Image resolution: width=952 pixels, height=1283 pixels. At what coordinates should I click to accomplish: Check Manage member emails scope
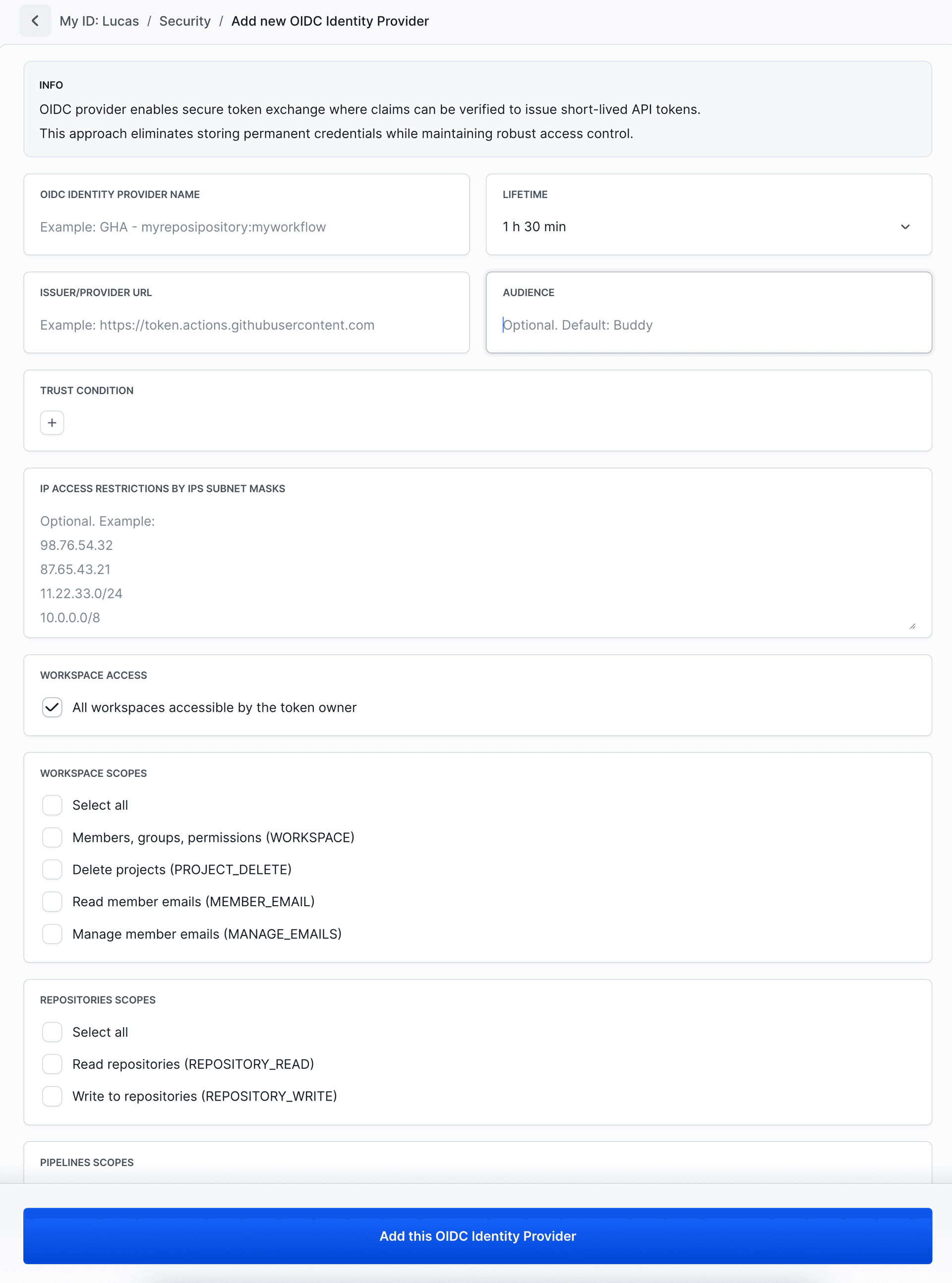click(52, 934)
